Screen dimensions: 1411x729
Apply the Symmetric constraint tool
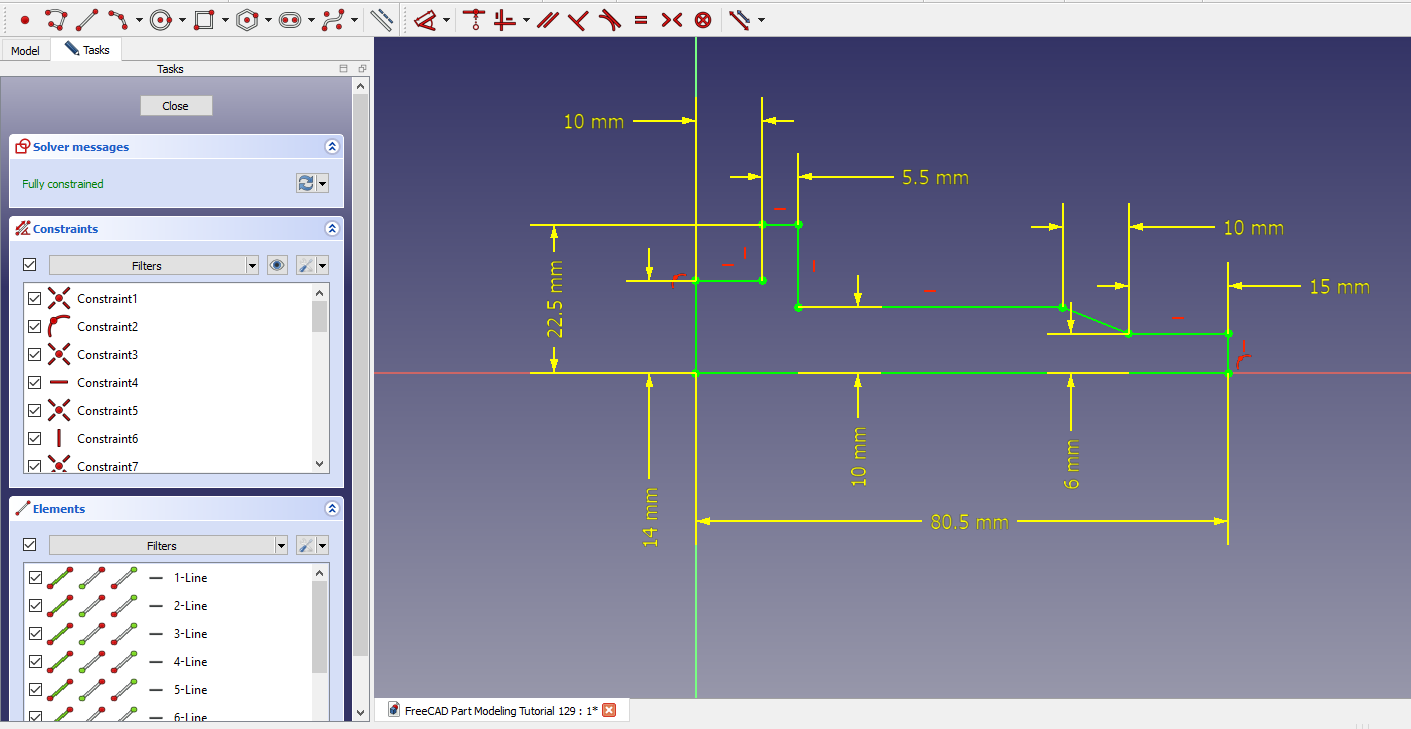coord(672,19)
